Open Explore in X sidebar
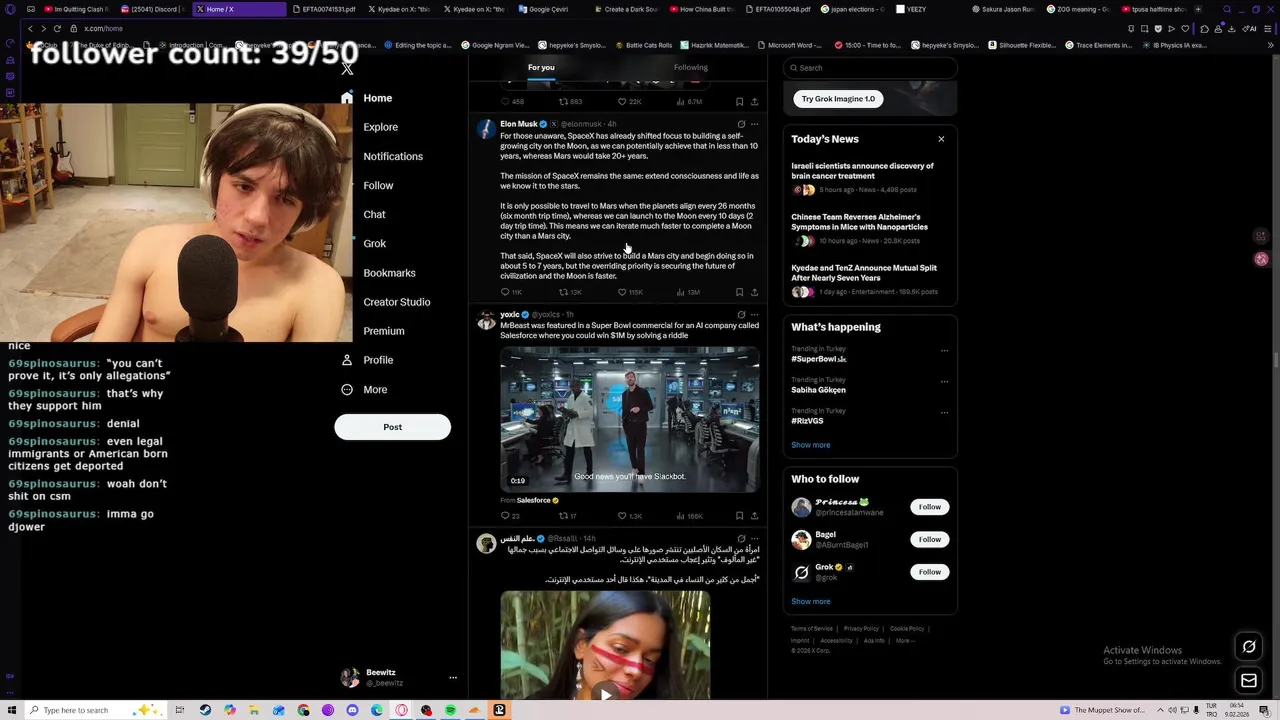1280x720 pixels. (x=380, y=127)
